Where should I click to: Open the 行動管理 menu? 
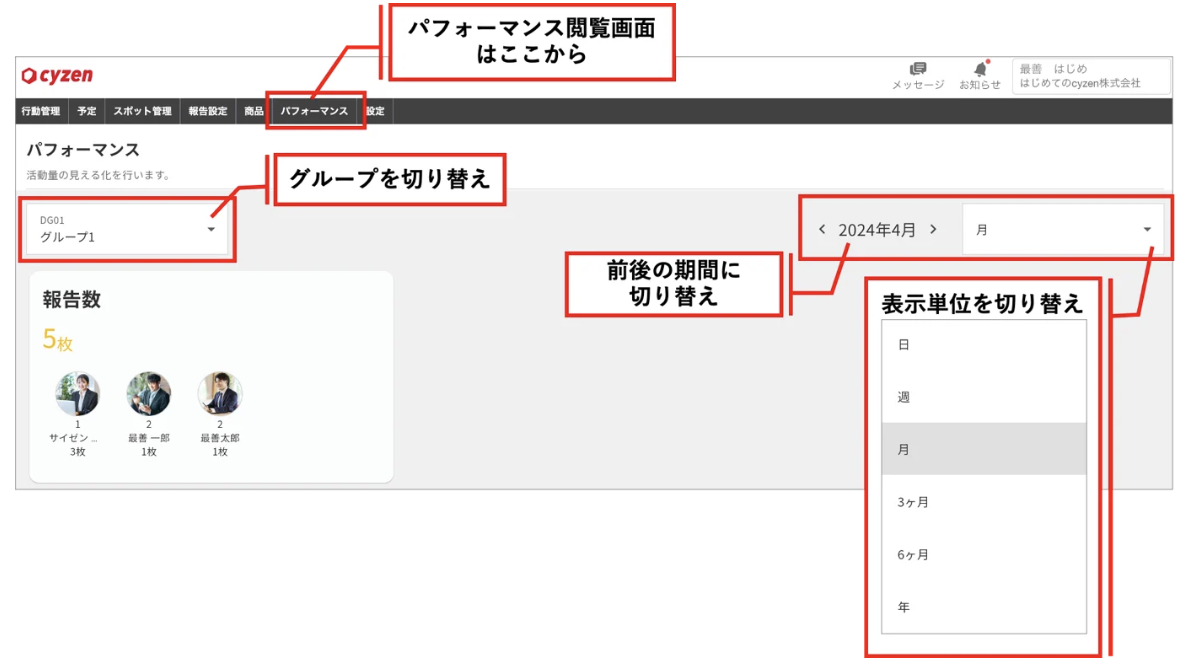coord(41,111)
